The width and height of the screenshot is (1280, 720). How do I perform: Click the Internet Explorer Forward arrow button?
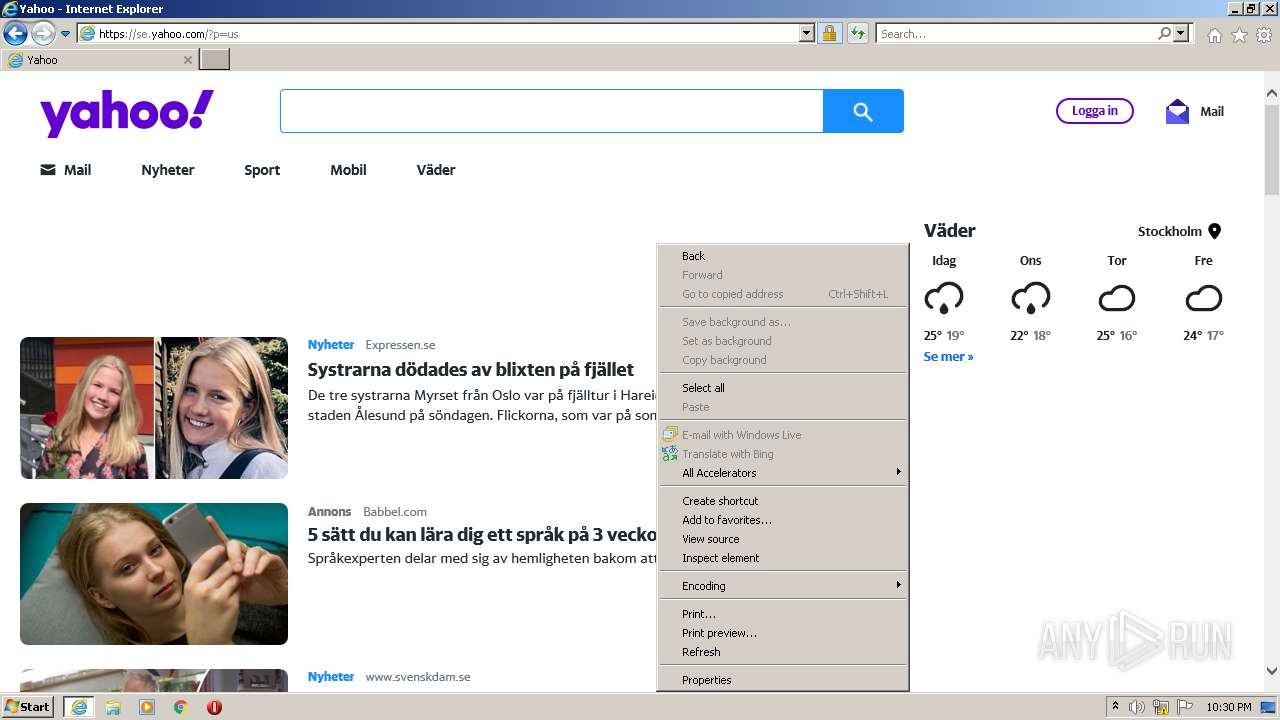click(x=43, y=34)
